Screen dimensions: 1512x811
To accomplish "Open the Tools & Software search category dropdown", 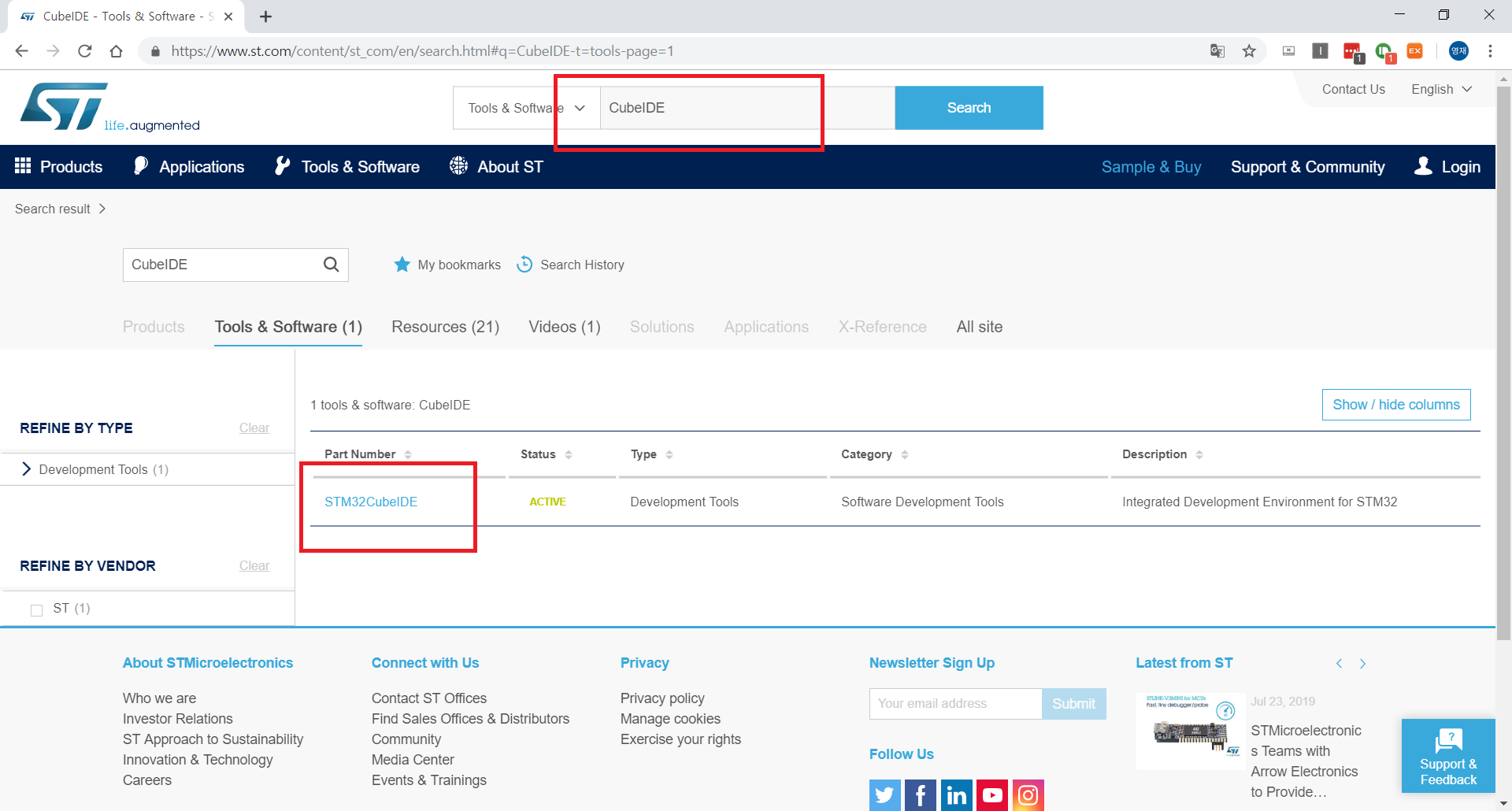I will click(x=526, y=108).
